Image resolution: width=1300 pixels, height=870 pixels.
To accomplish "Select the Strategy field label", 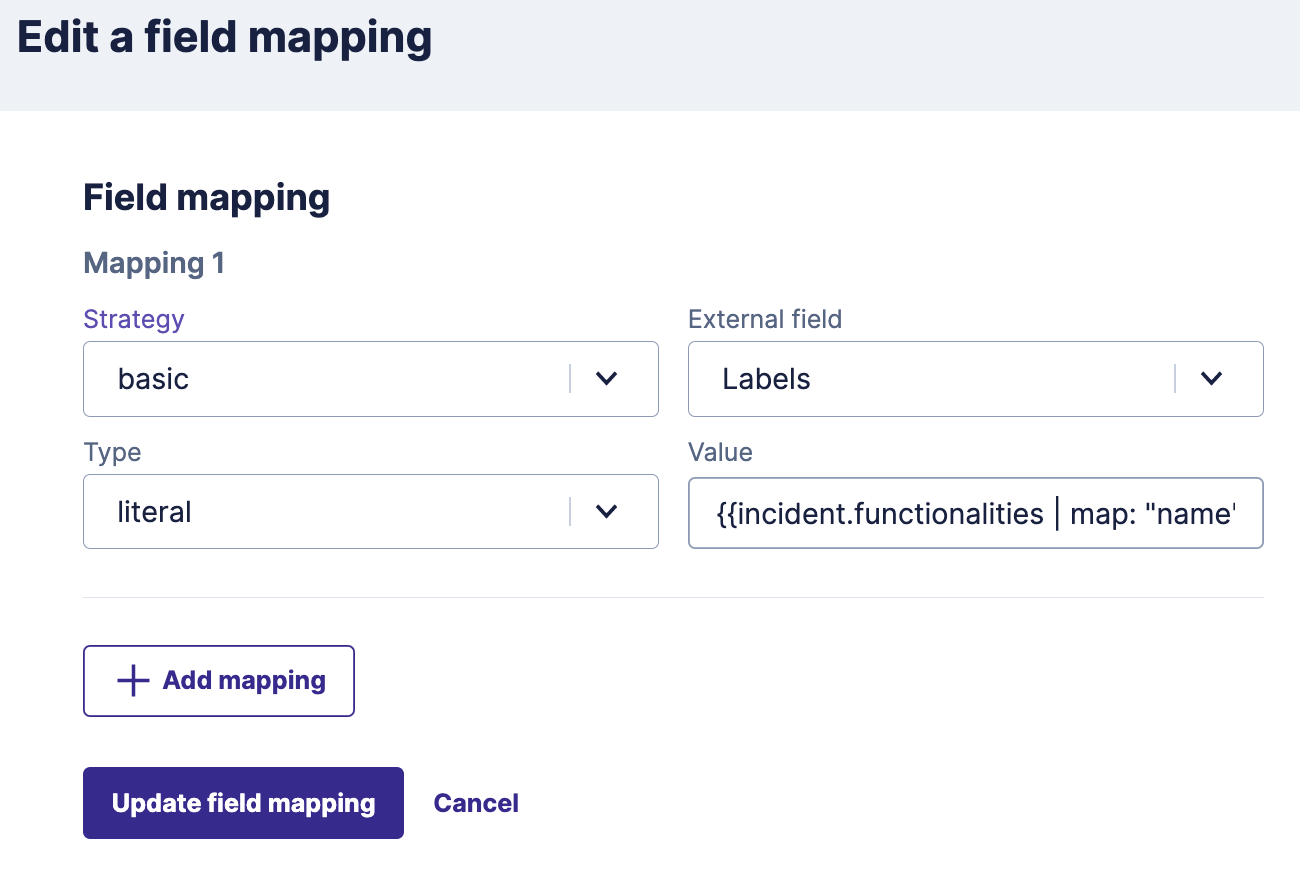I will pos(133,318).
